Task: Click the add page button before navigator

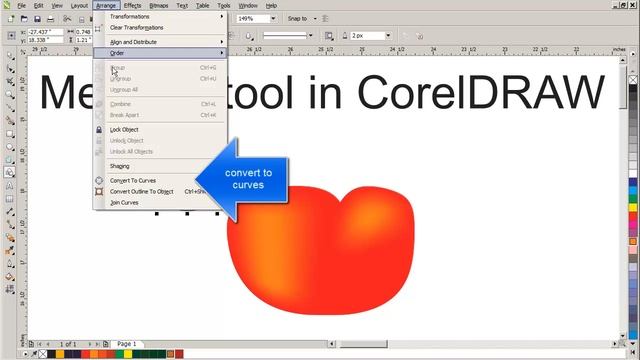Action: 31,344
